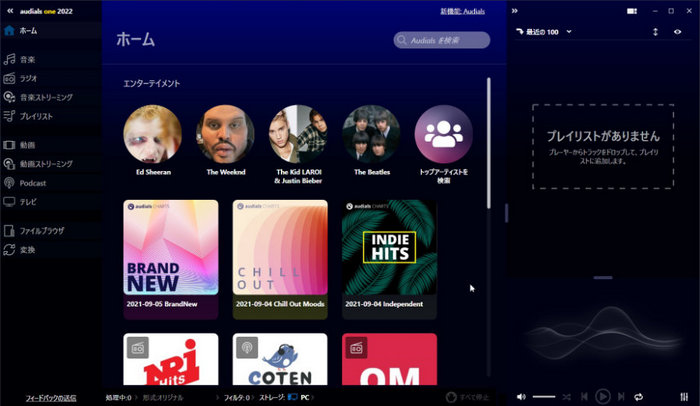Click the NRJ Hits radio card
The height and width of the screenshot is (406, 700).
(171, 359)
